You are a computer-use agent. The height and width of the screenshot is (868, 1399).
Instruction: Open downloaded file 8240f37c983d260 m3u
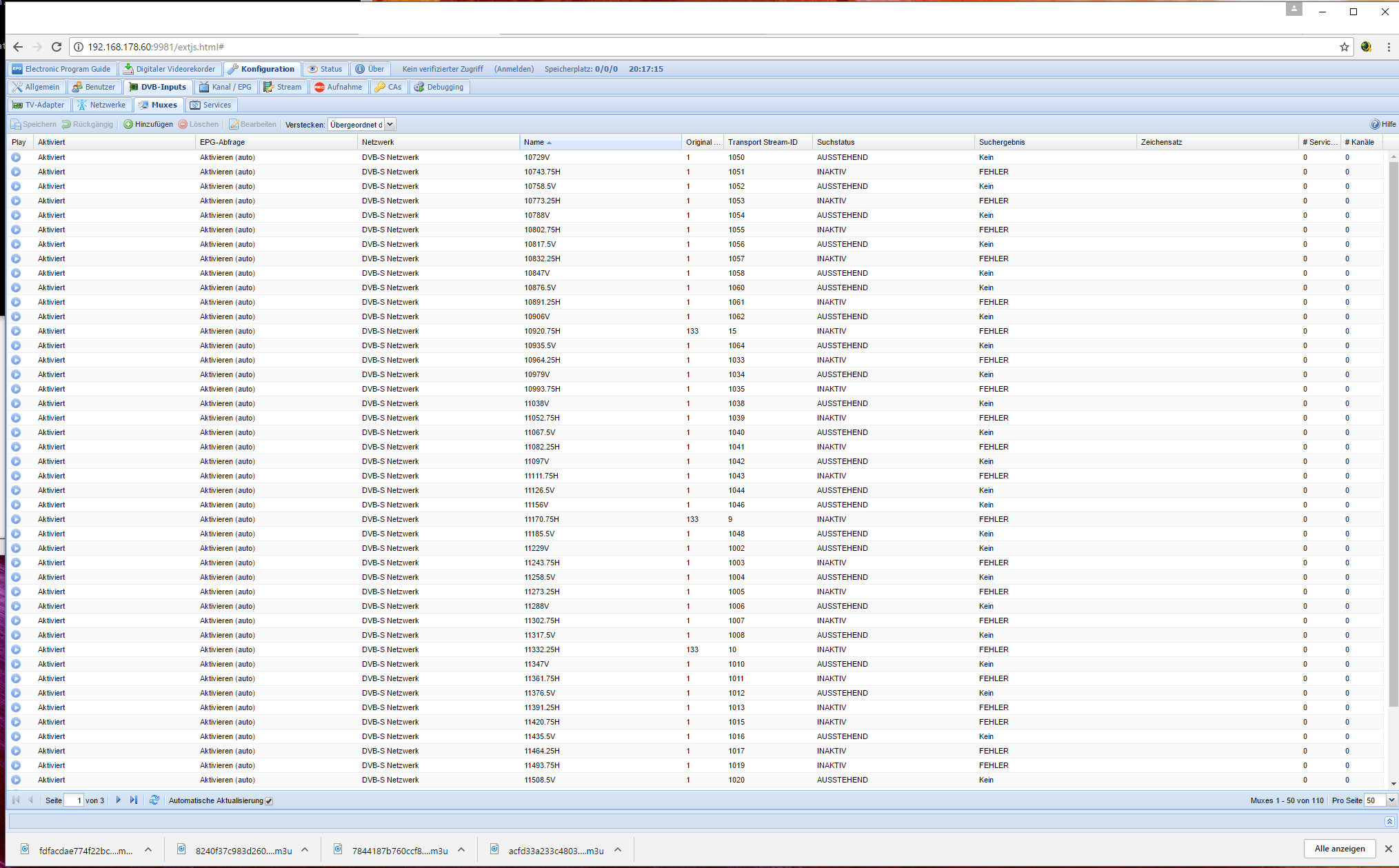(x=235, y=850)
